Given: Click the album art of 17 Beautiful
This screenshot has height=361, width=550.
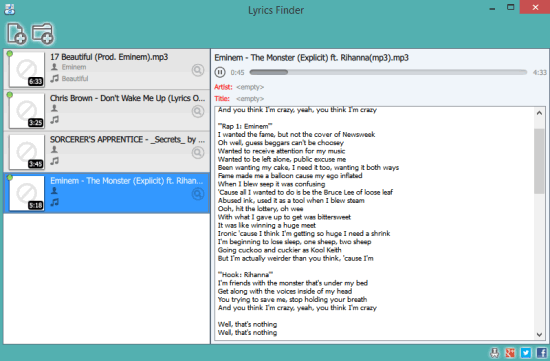Looking at the screenshot, I should point(27,69).
